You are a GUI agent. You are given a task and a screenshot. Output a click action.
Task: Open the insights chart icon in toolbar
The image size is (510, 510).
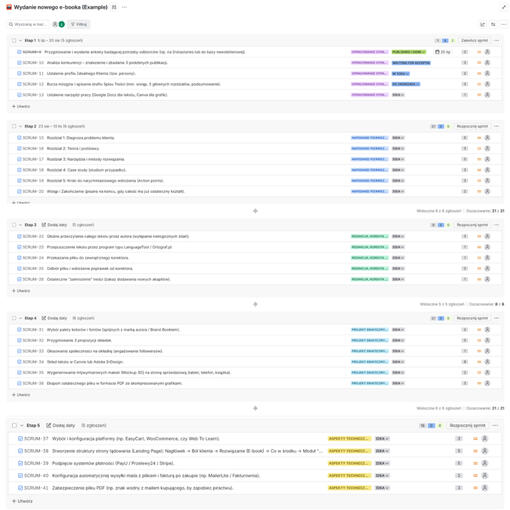tap(482, 24)
